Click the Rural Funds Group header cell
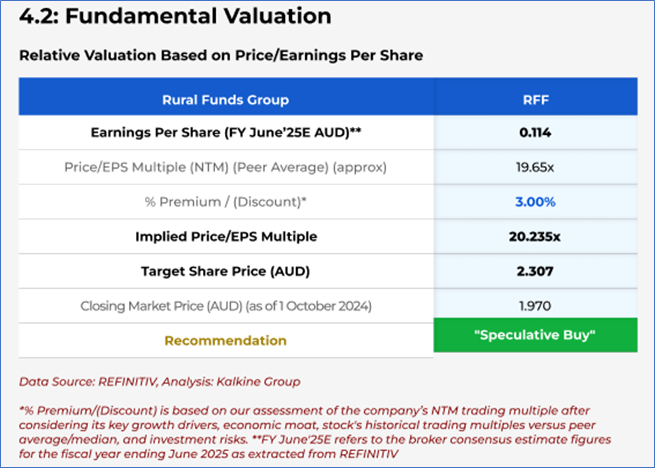The height and width of the screenshot is (468, 655). [x=225, y=99]
